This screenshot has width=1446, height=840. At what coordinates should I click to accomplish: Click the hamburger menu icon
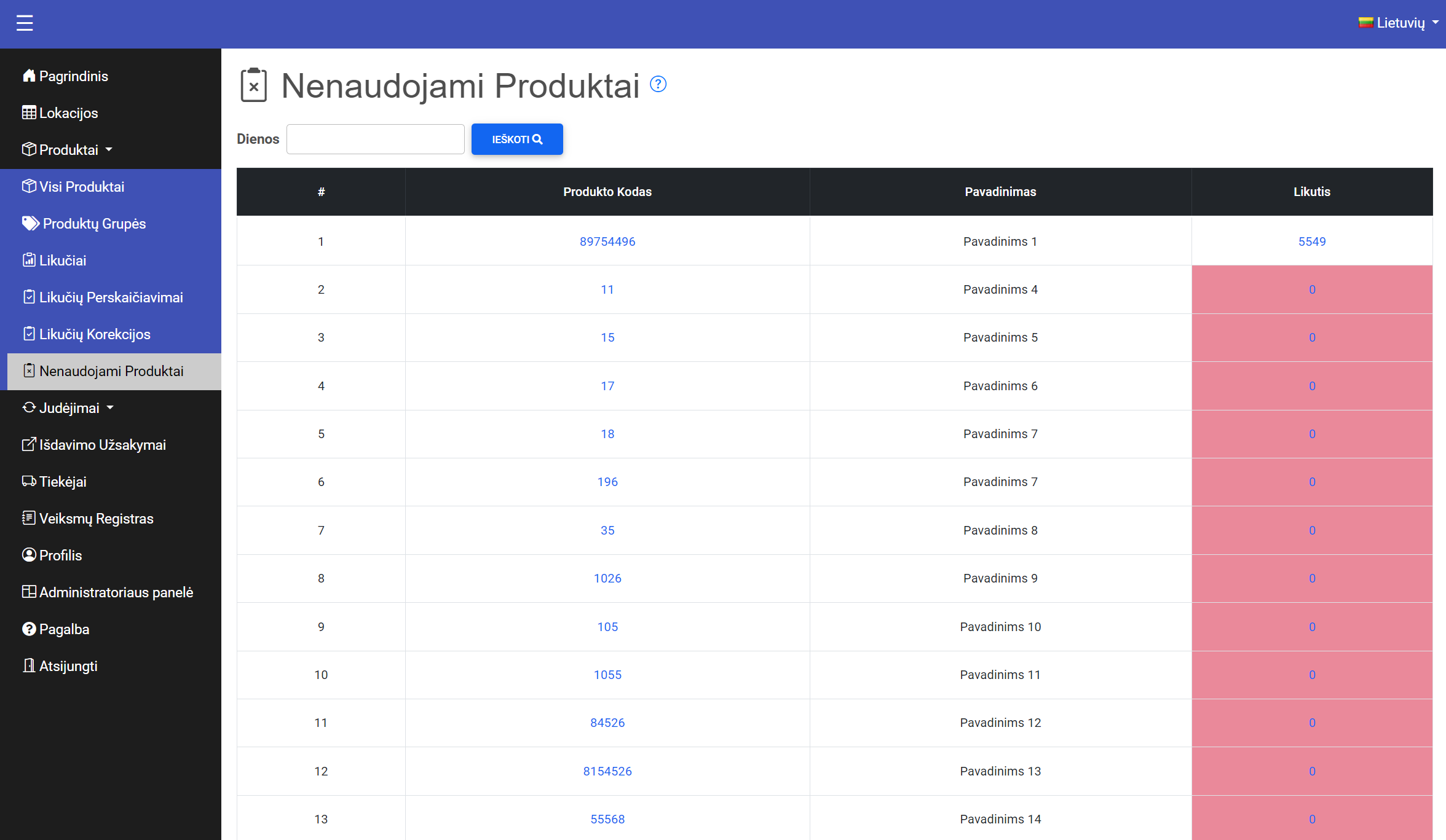[x=25, y=23]
